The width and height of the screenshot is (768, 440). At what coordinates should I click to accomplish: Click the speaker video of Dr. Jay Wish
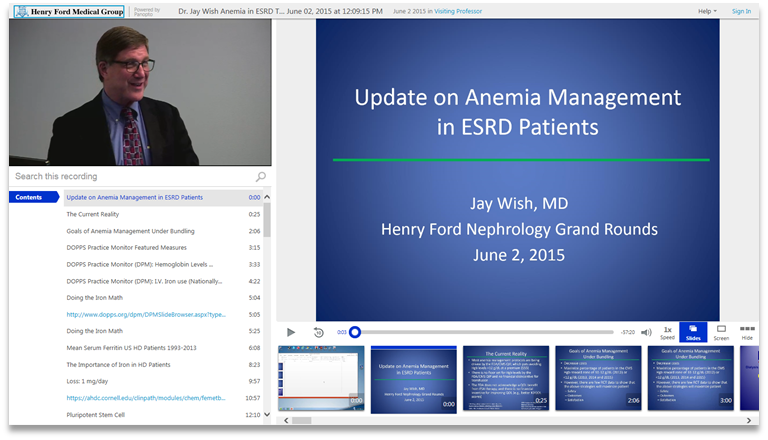[x=140, y=92]
